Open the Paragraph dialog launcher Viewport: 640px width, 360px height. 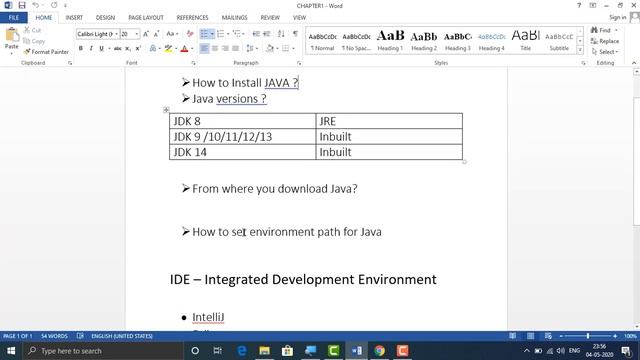pos(299,63)
